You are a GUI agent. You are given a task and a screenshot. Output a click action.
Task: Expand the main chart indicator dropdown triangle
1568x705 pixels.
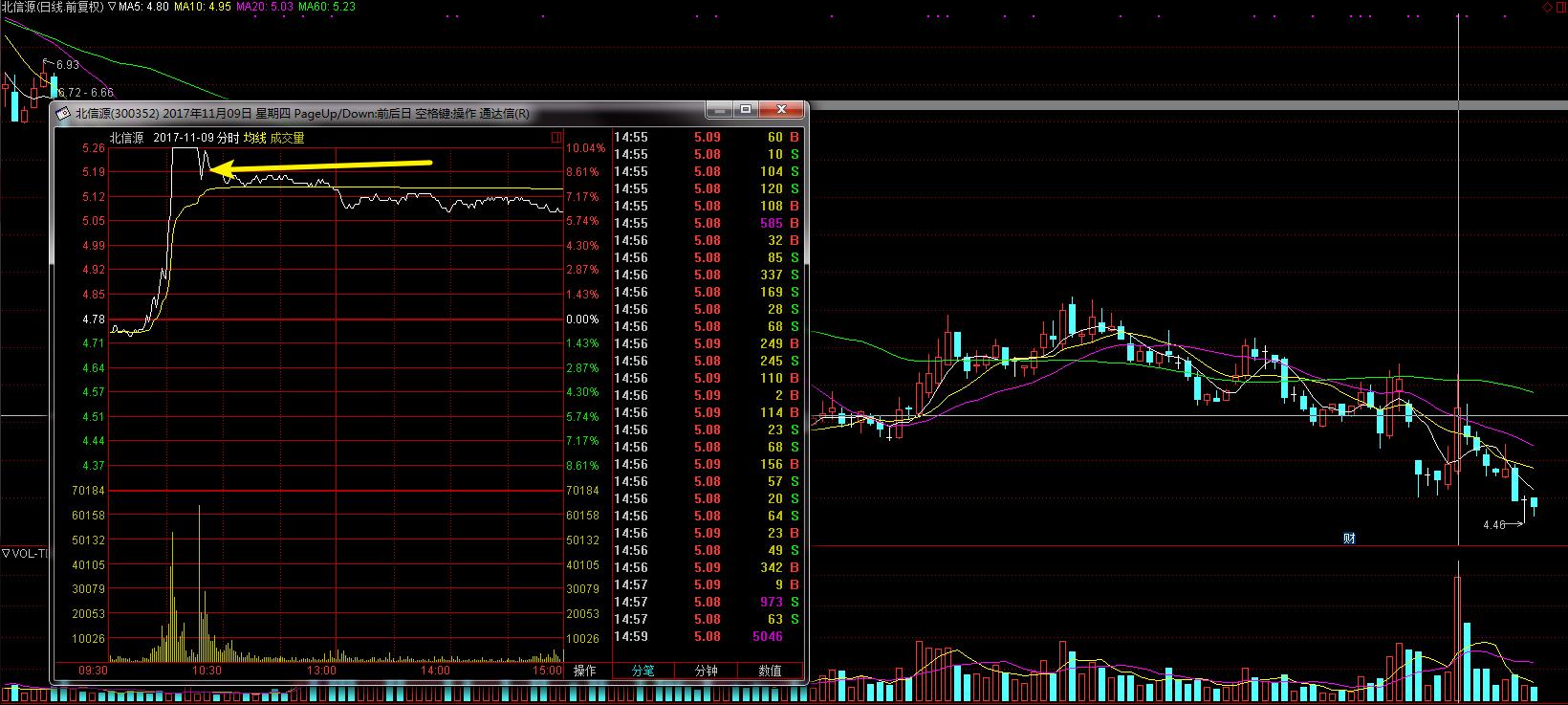pos(112,7)
